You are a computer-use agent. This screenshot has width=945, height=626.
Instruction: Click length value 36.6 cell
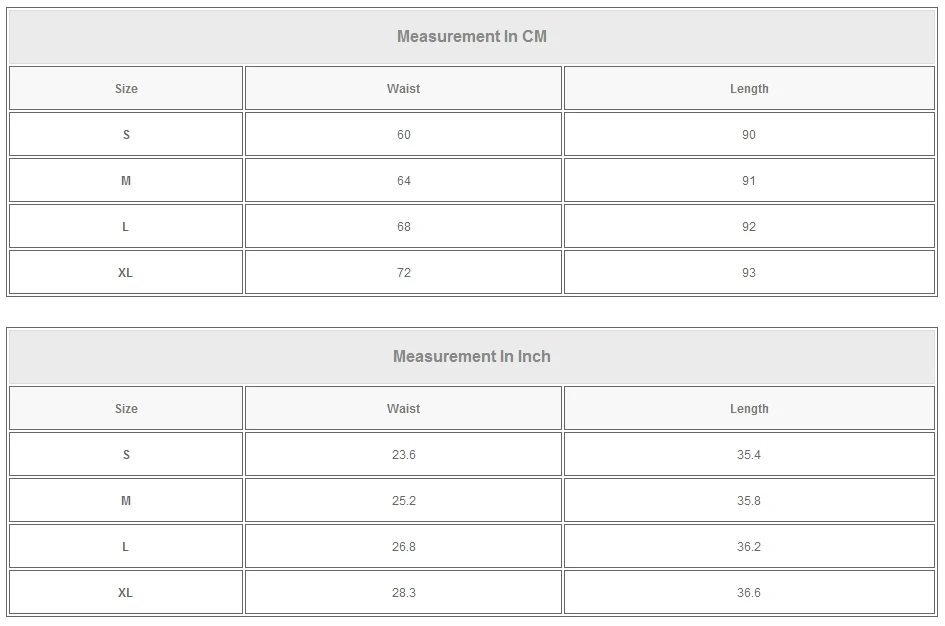coord(749,593)
